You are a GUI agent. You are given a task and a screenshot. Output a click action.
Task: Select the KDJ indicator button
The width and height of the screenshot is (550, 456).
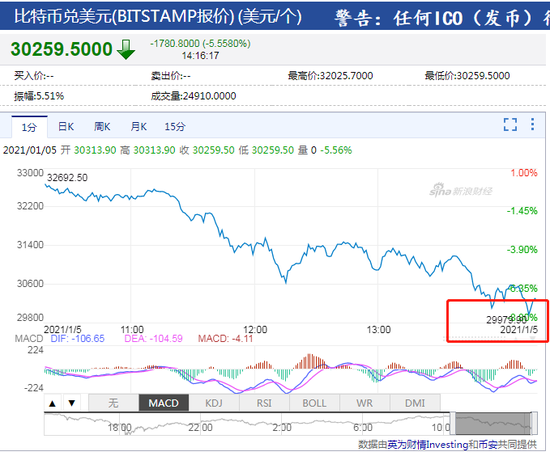click(214, 403)
